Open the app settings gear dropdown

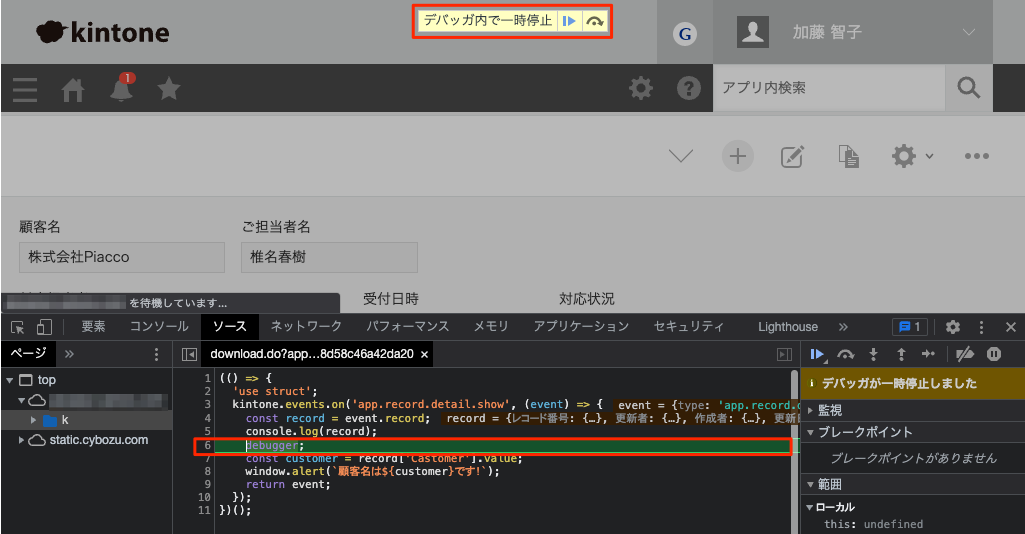pos(912,156)
